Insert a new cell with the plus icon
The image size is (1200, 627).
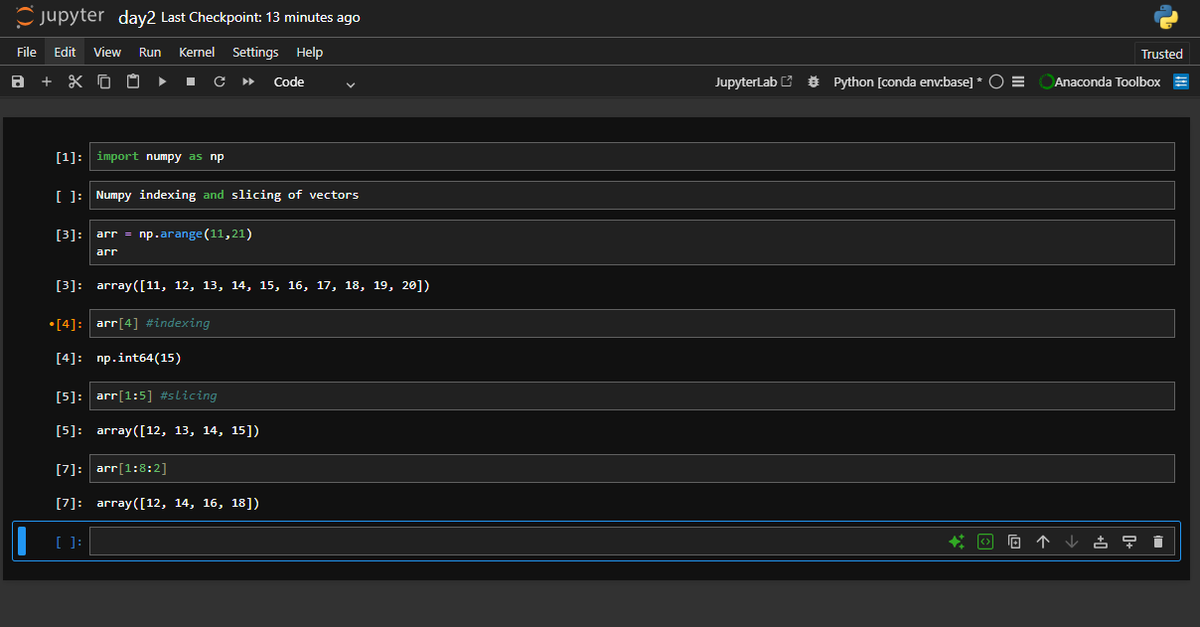tap(46, 82)
